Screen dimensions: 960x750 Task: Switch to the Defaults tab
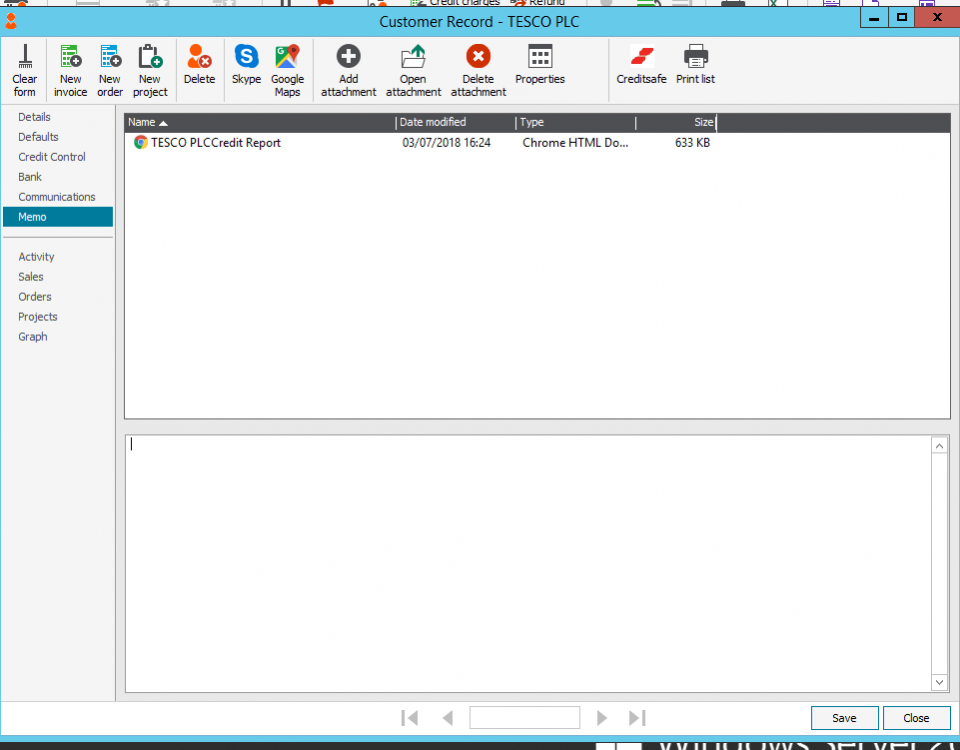pyautogui.click(x=38, y=137)
